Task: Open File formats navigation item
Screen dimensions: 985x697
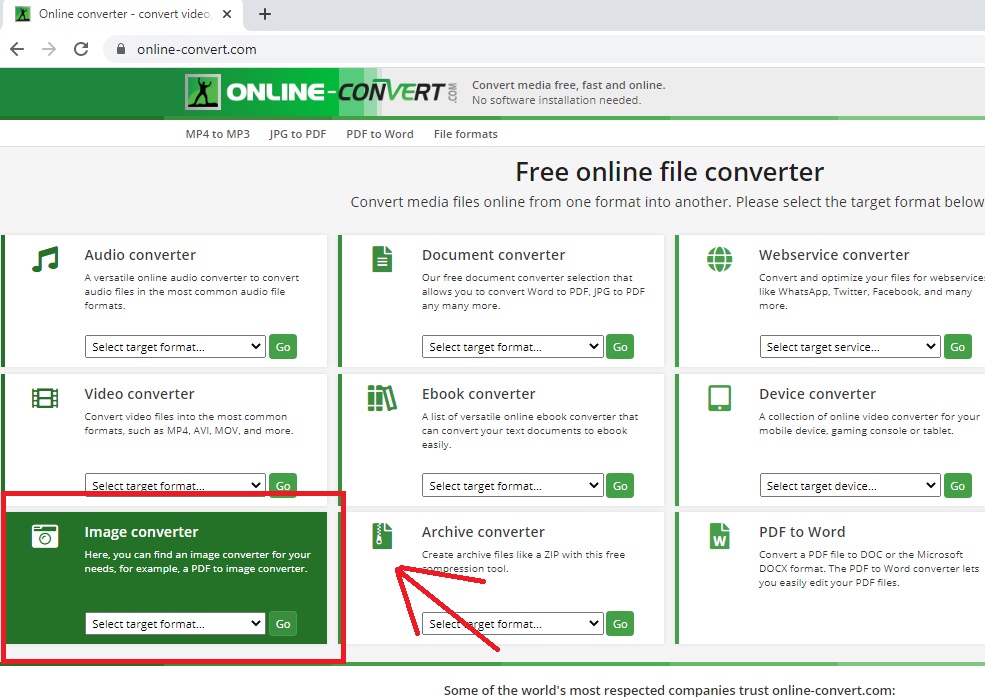Action: pyautogui.click(x=465, y=134)
